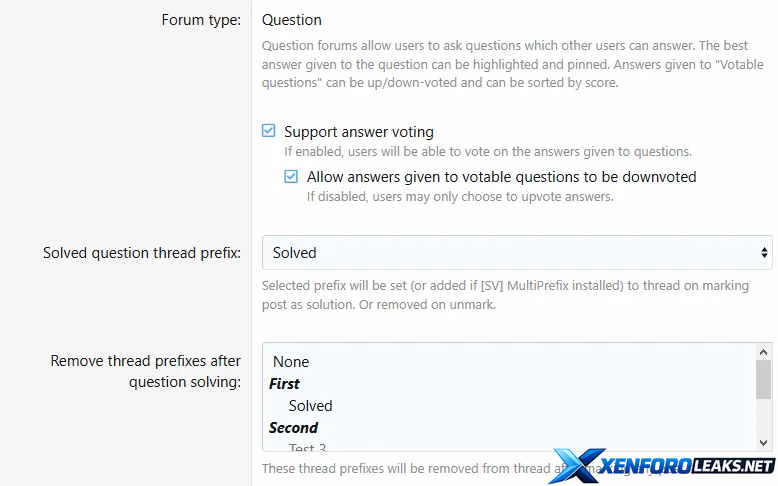Select Solved under the First group in list
Viewport: 778px width, 486px height.
(310, 406)
